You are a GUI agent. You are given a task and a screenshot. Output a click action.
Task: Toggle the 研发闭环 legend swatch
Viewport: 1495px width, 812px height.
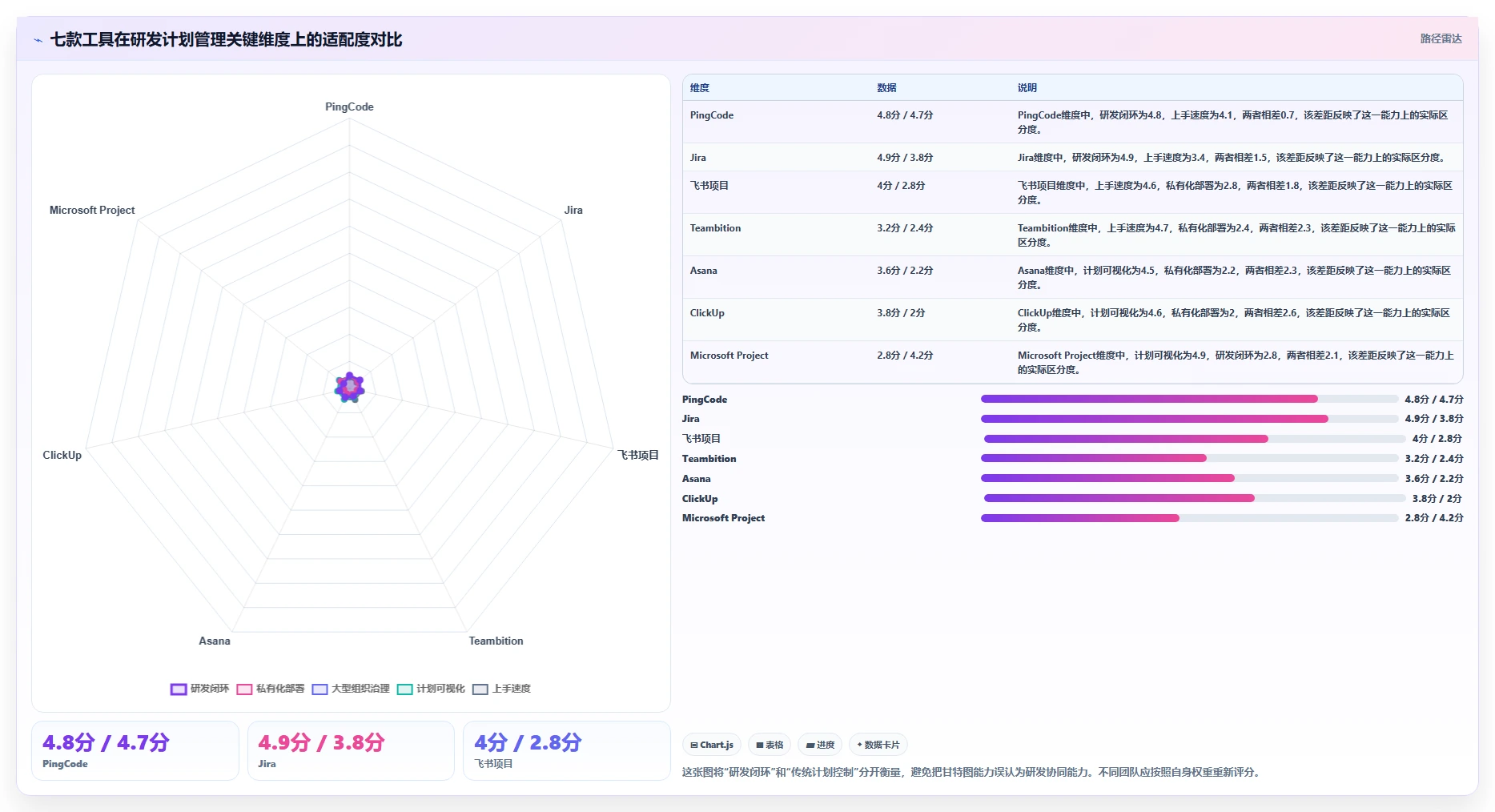click(x=179, y=689)
